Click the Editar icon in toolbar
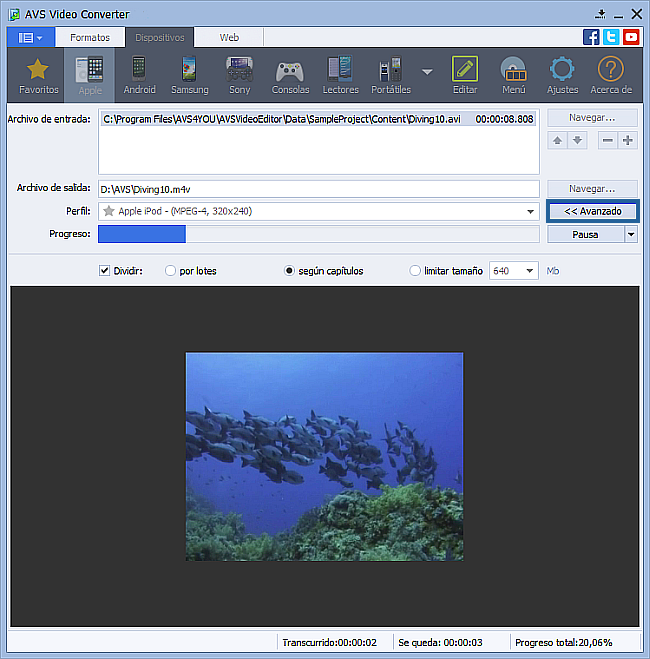Image resolution: width=650 pixels, height=659 pixels. point(464,75)
